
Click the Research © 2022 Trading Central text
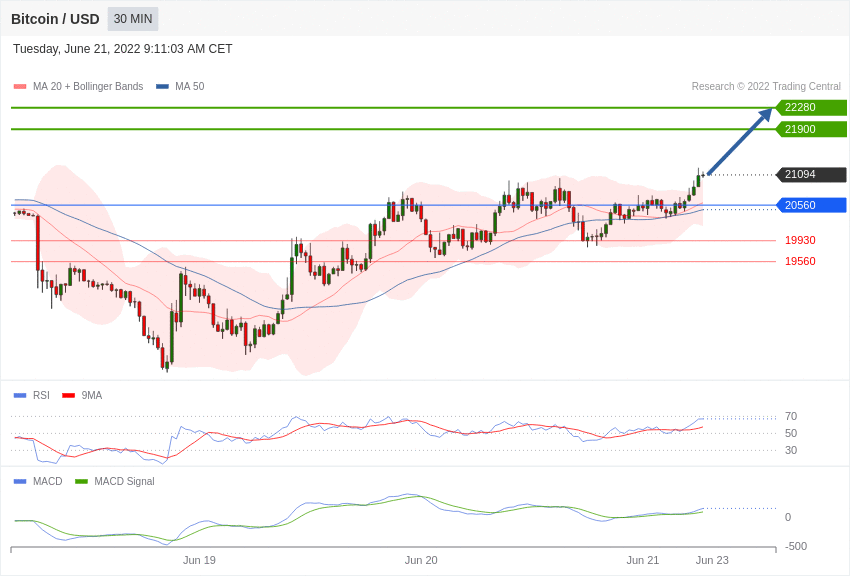[766, 87]
